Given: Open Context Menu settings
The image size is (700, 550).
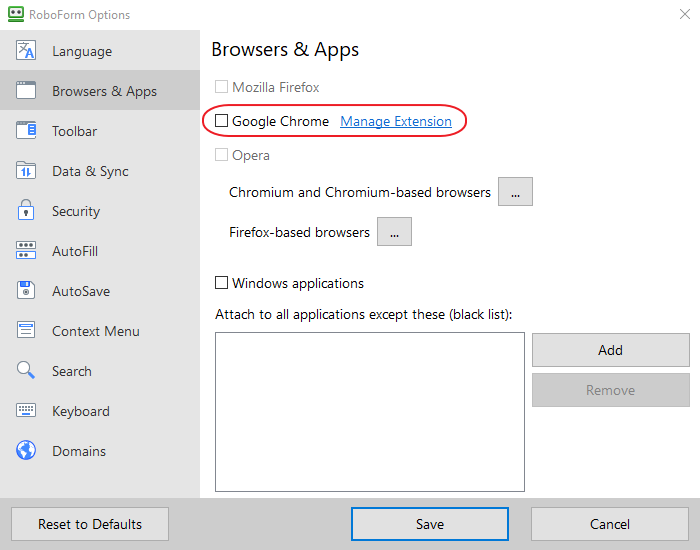Looking at the screenshot, I should [x=100, y=330].
